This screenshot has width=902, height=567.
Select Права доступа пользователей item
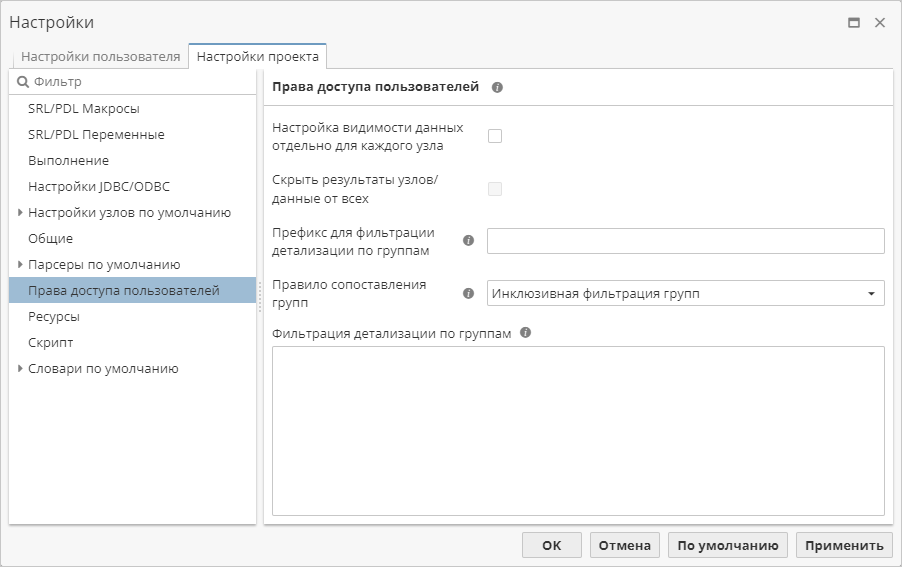132,290
